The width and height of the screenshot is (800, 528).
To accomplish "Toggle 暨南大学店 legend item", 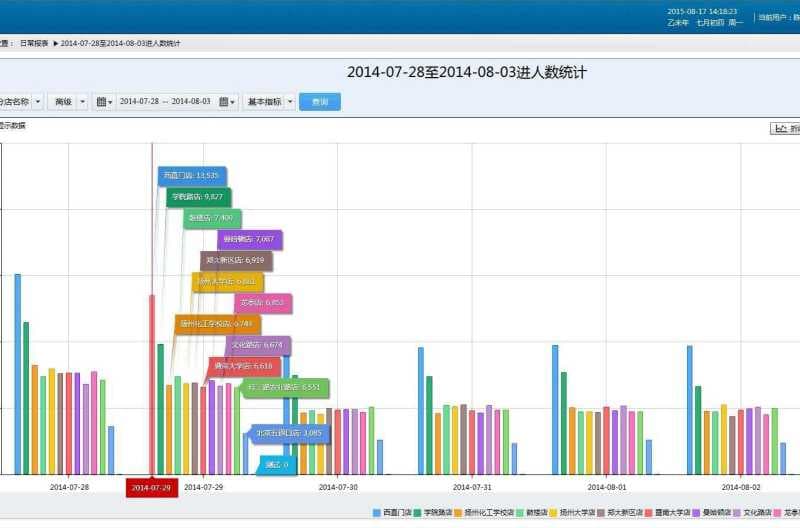I will (668, 513).
